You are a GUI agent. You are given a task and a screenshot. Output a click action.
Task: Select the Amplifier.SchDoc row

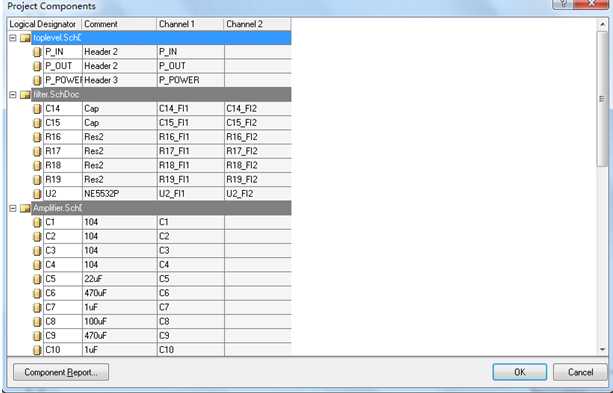pos(161,208)
